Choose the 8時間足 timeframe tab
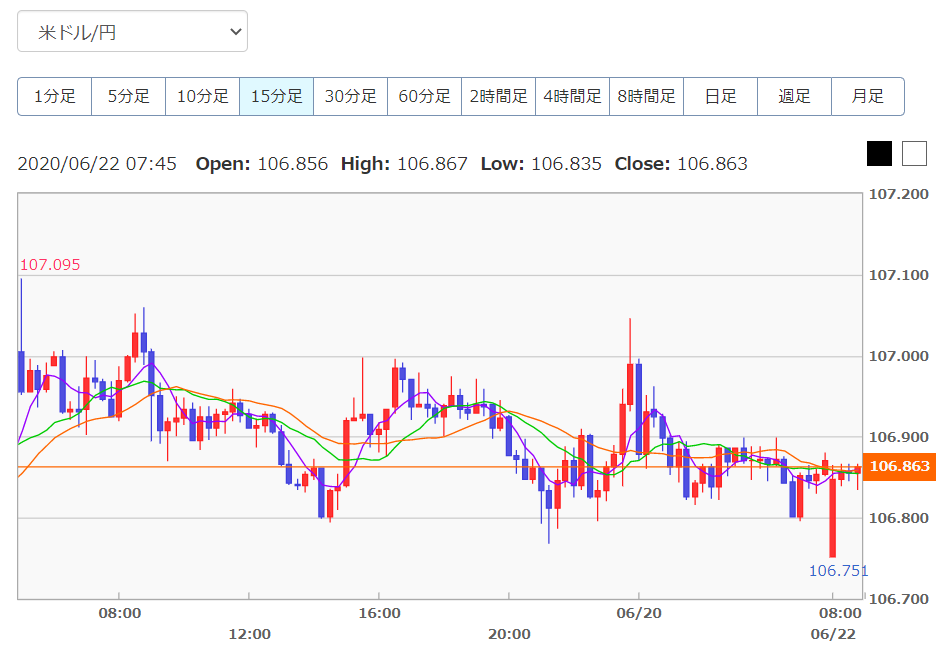Image resolution: width=951 pixels, height=654 pixels. coord(647,96)
